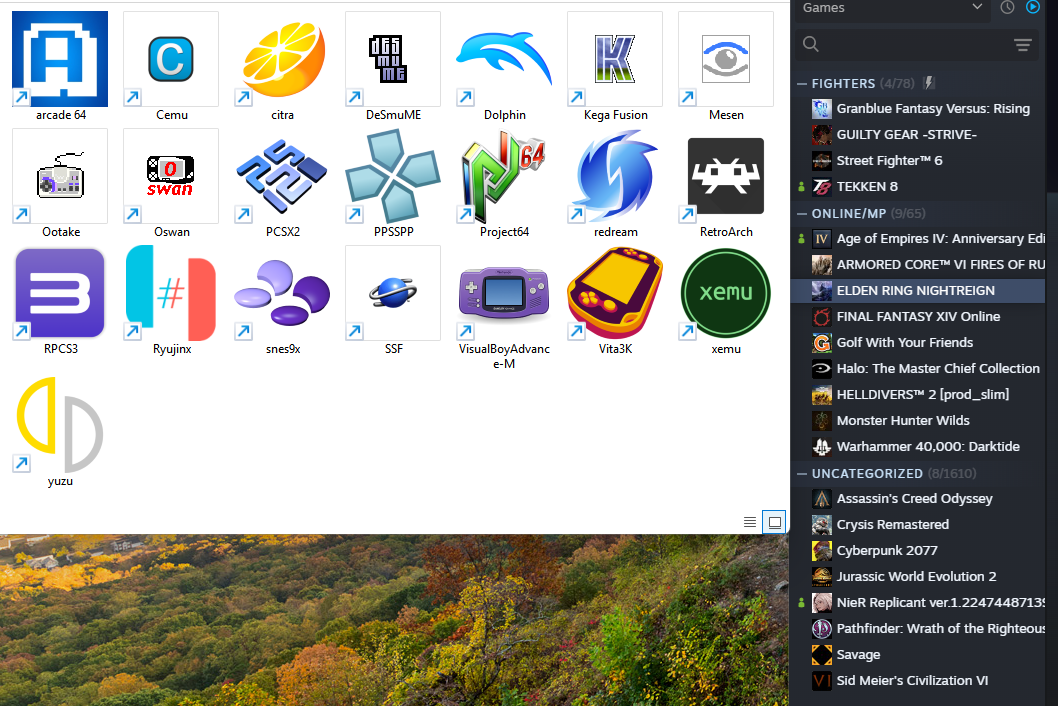Open the redream swirl icon
Image resolution: width=1058 pixels, height=706 pixels.
point(615,175)
